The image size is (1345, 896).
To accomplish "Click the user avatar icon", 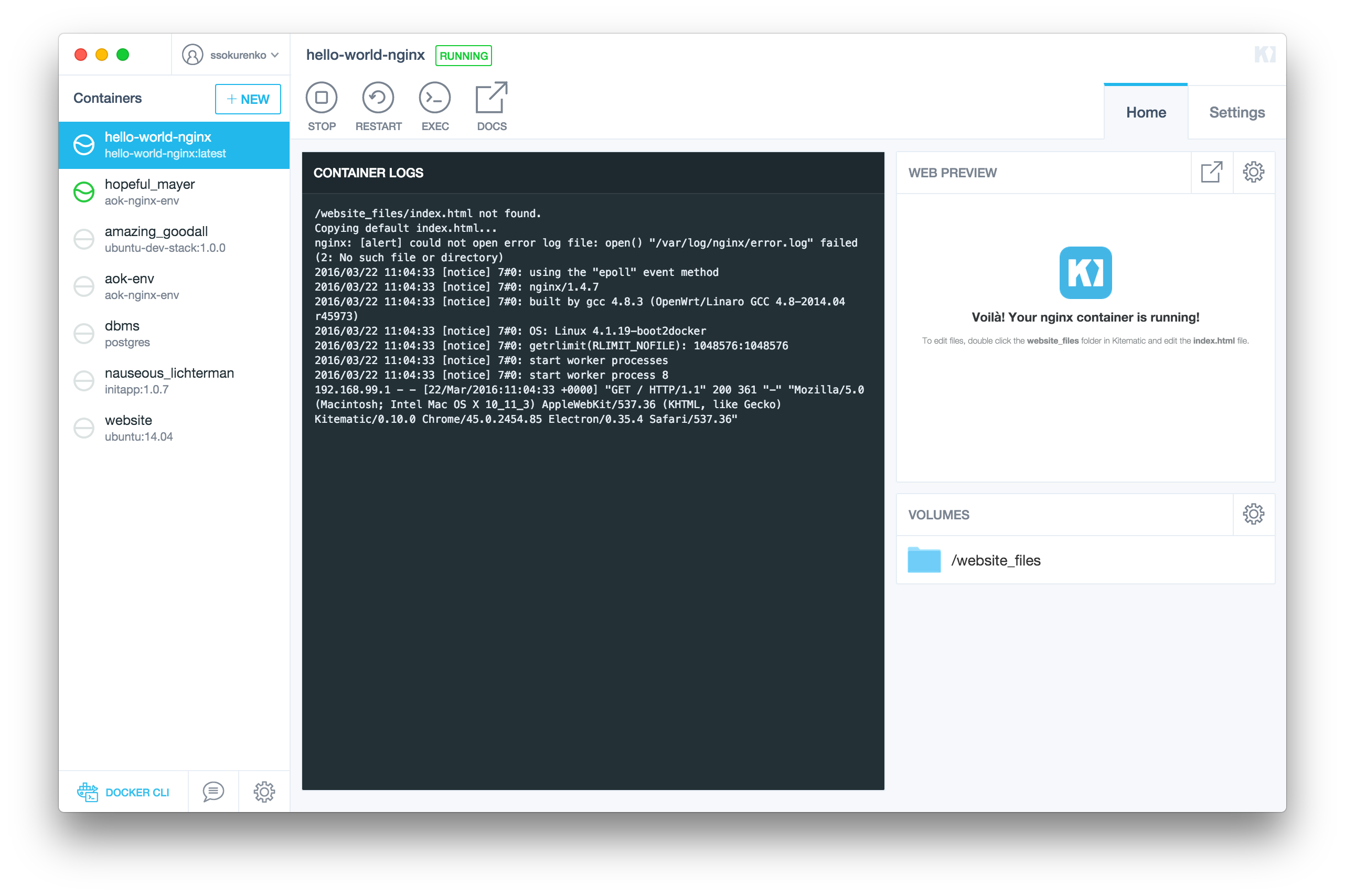I will click(x=193, y=55).
